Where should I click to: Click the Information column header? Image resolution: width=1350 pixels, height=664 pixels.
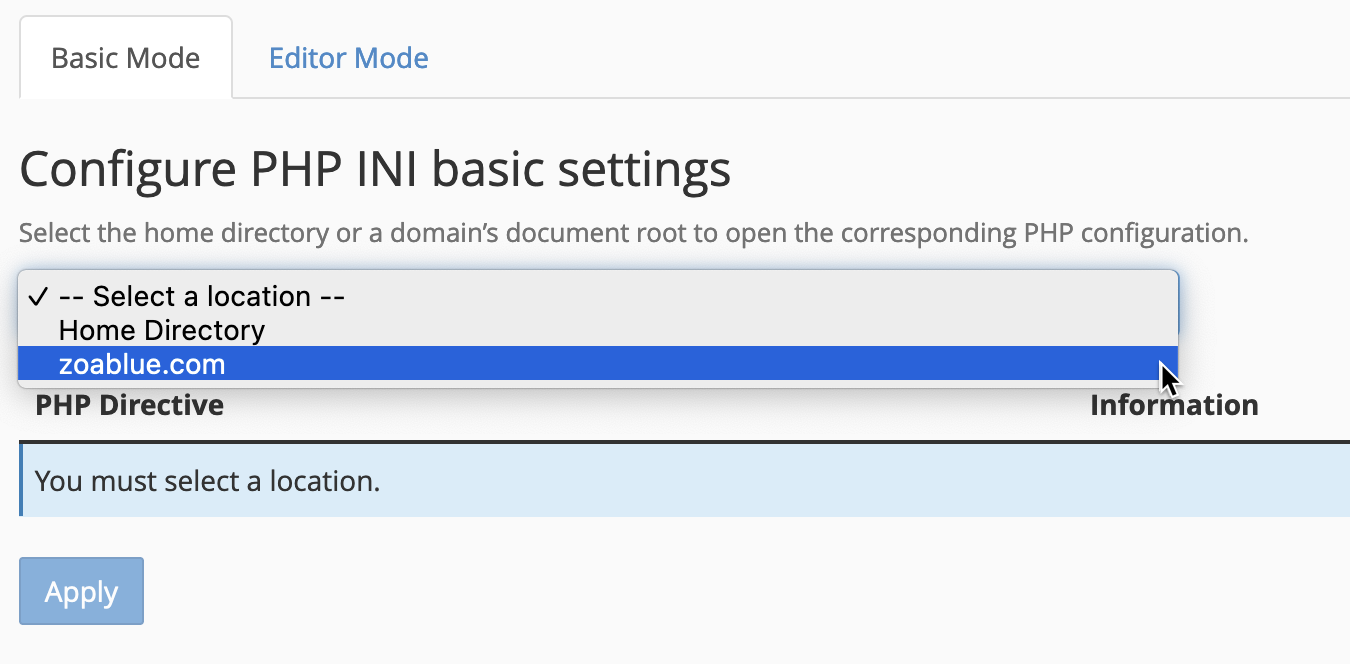(1173, 405)
